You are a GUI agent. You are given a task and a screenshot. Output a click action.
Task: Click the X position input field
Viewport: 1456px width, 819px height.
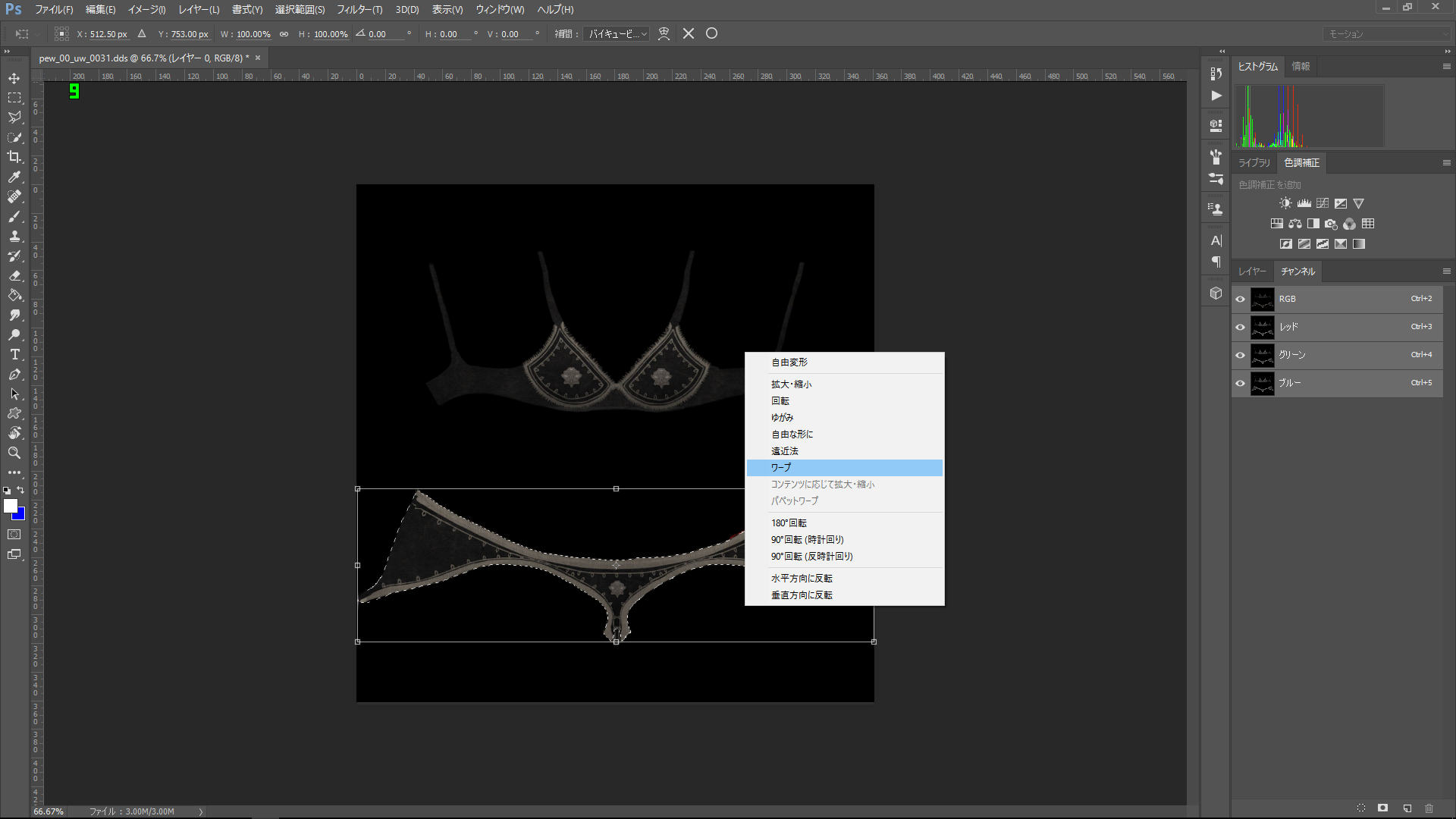(108, 34)
